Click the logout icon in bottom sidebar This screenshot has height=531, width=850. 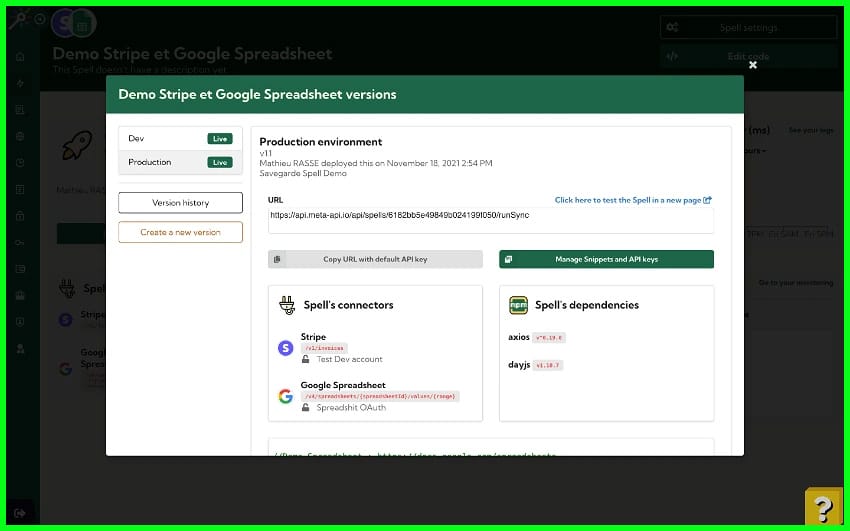20,513
